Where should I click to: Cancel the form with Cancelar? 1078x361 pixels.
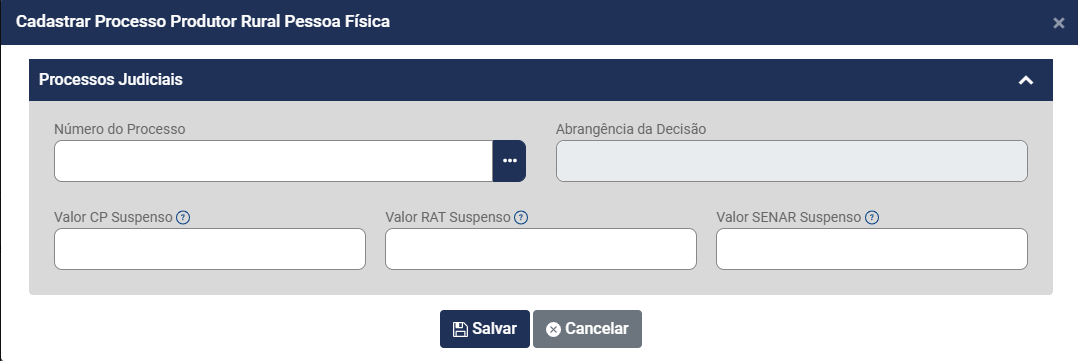(x=587, y=329)
